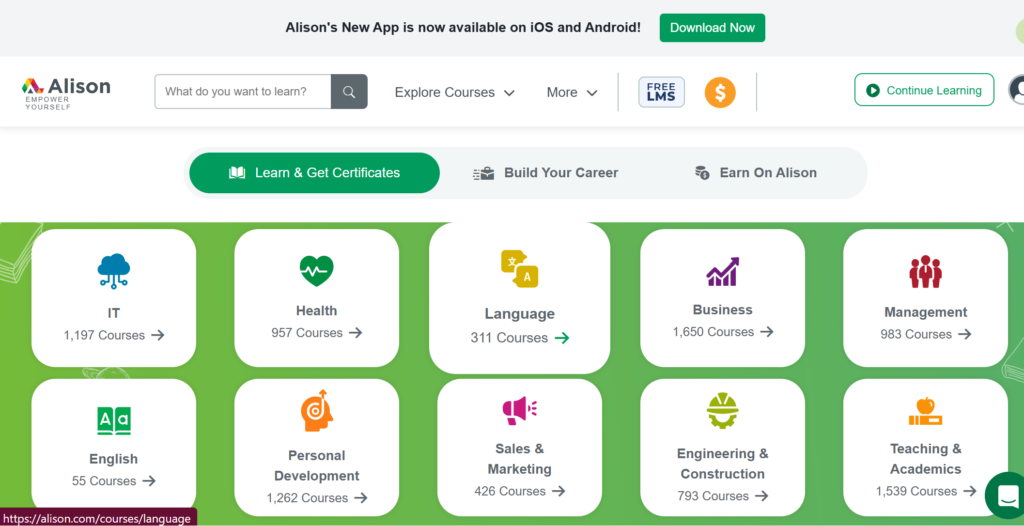
Task: Open the Business category title
Action: click(x=722, y=310)
